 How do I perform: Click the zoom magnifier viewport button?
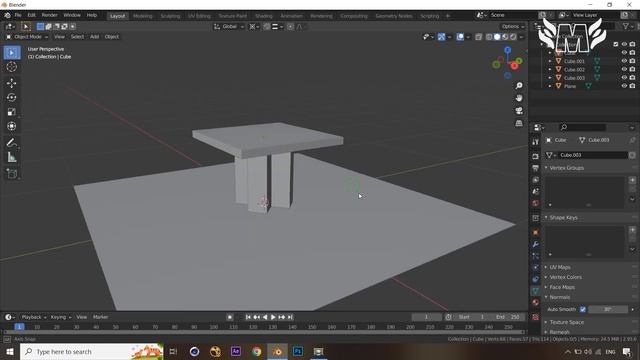click(x=519, y=86)
